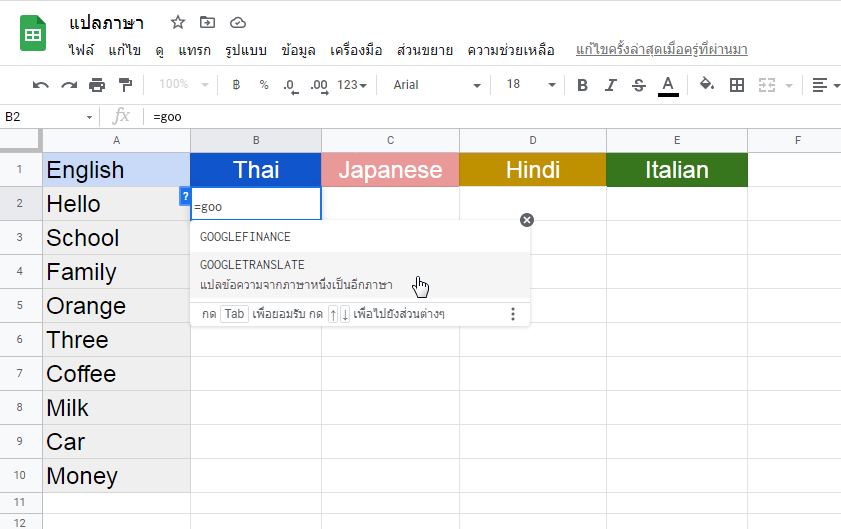
Task: Apply percent number format
Action: tap(264, 85)
